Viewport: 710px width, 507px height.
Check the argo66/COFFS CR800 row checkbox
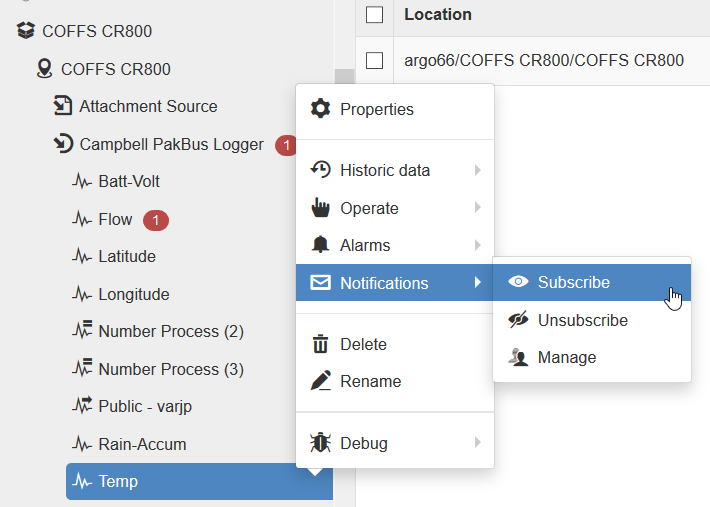tap(374, 60)
